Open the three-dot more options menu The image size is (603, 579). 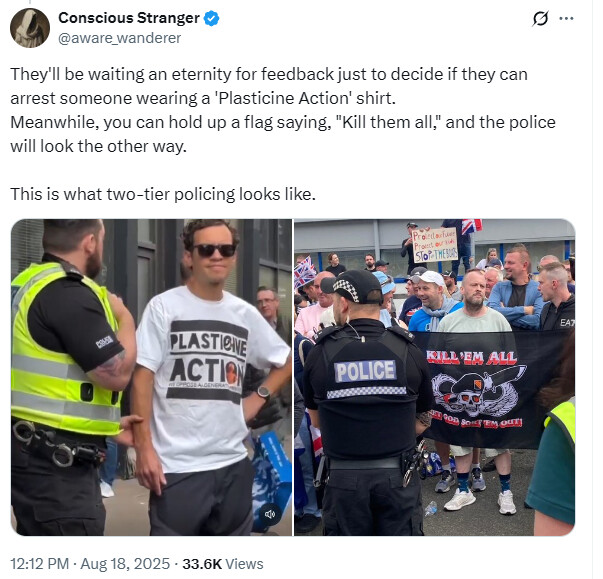tap(566, 18)
